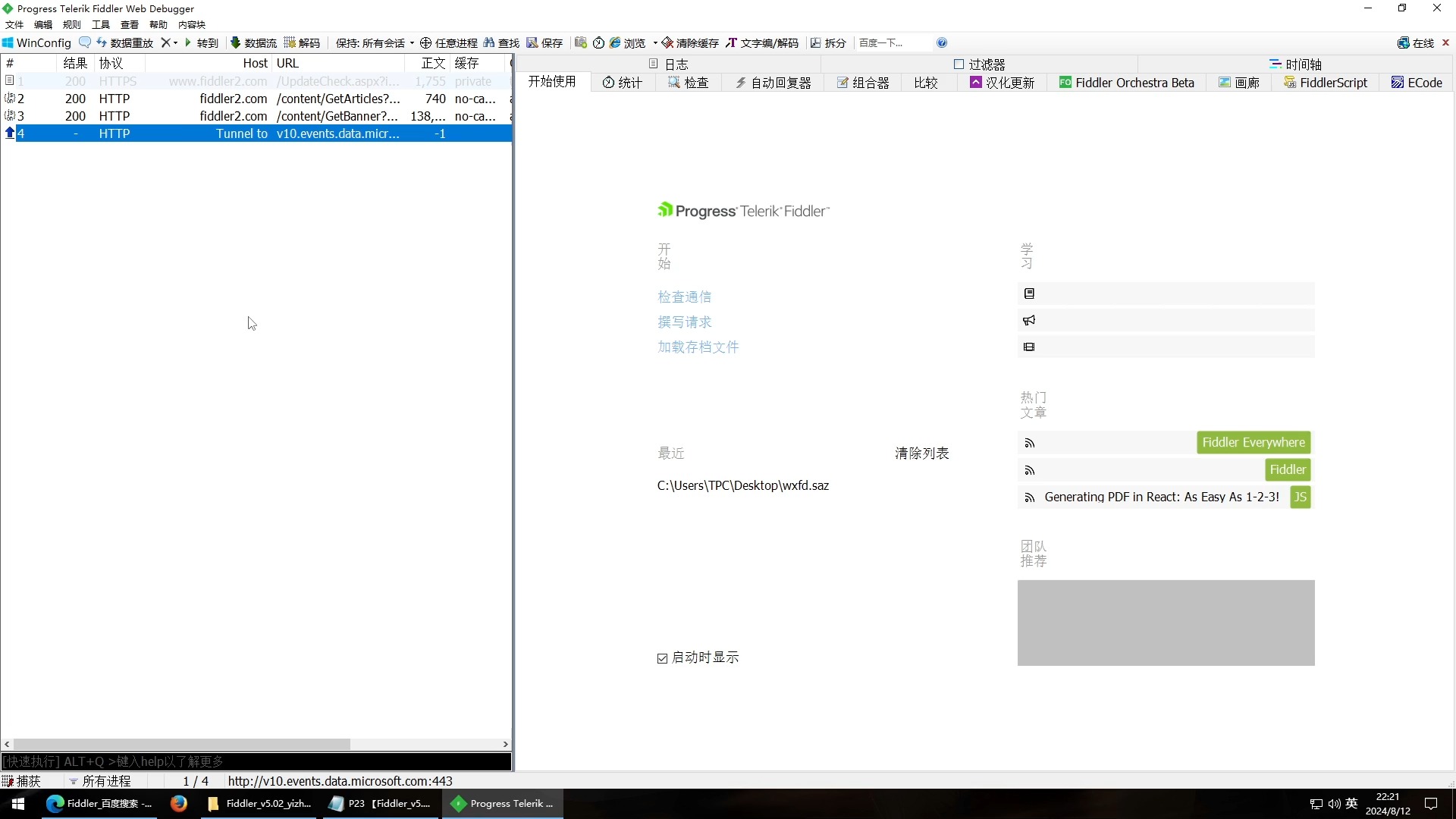1456x819 pixels.
Task: Toggle the 解码 decode button
Action: (302, 43)
